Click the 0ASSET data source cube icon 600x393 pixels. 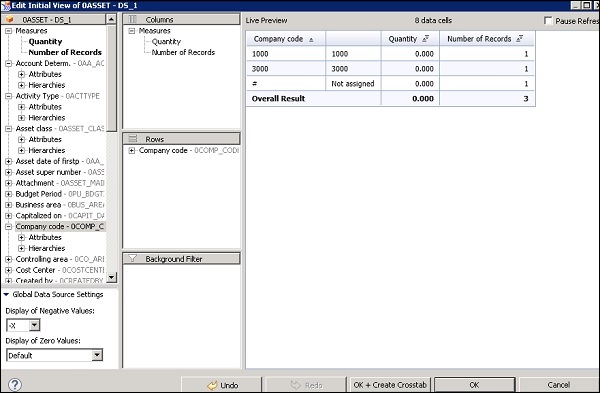coord(10,20)
